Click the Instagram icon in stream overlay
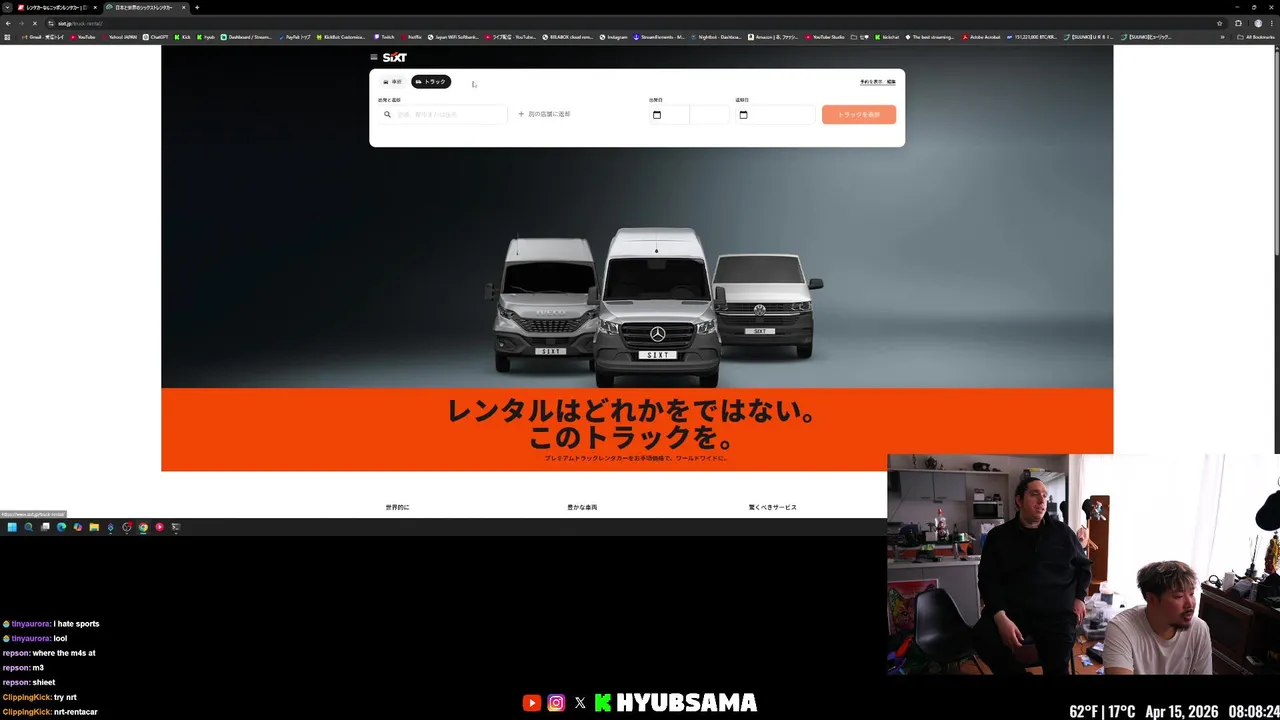The image size is (1280, 720). pos(556,703)
